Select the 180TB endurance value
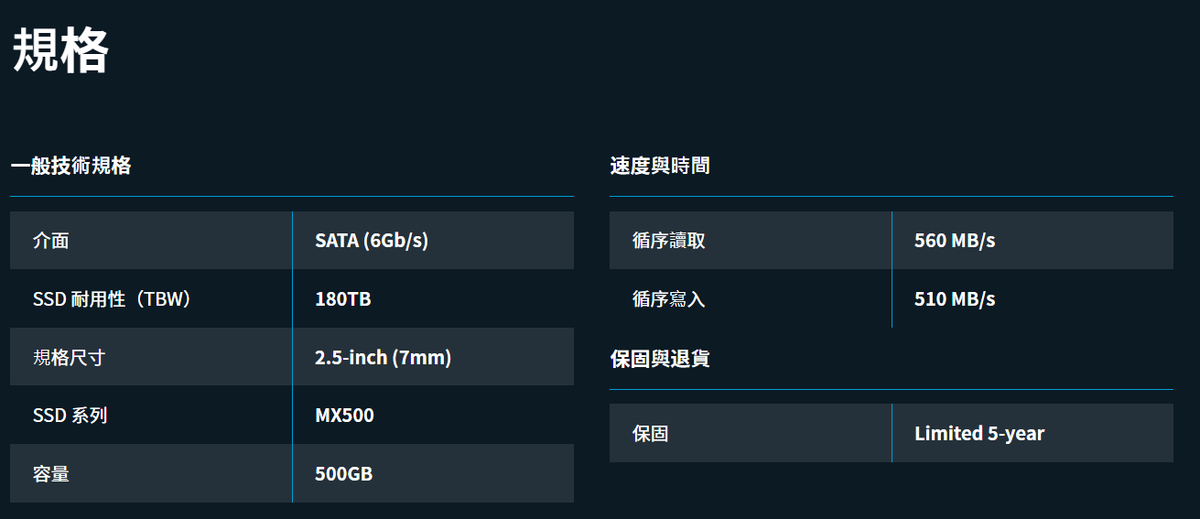1200x519 pixels. (343, 299)
